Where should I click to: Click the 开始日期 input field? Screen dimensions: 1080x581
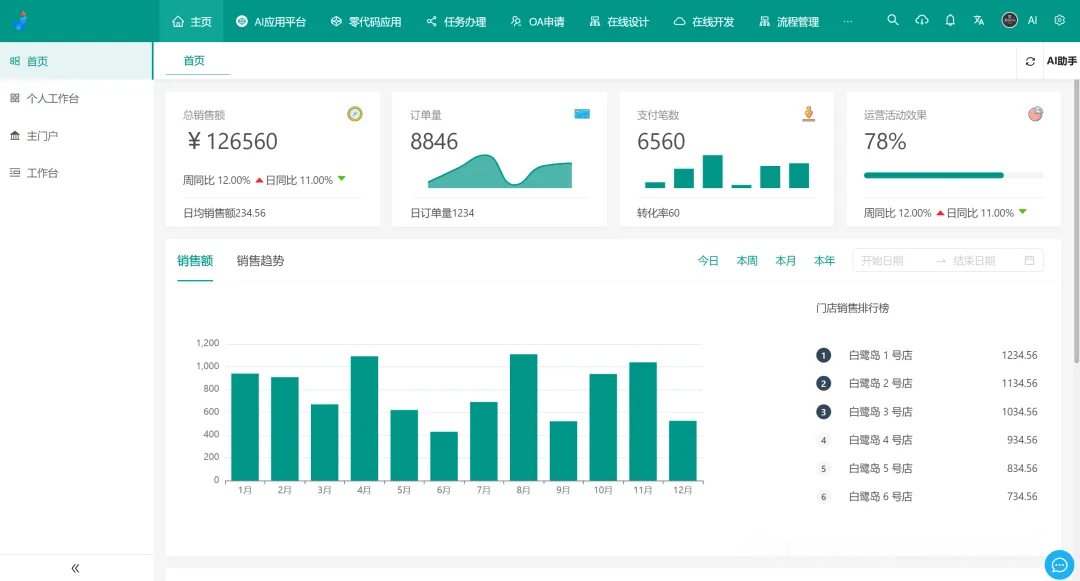coord(890,261)
